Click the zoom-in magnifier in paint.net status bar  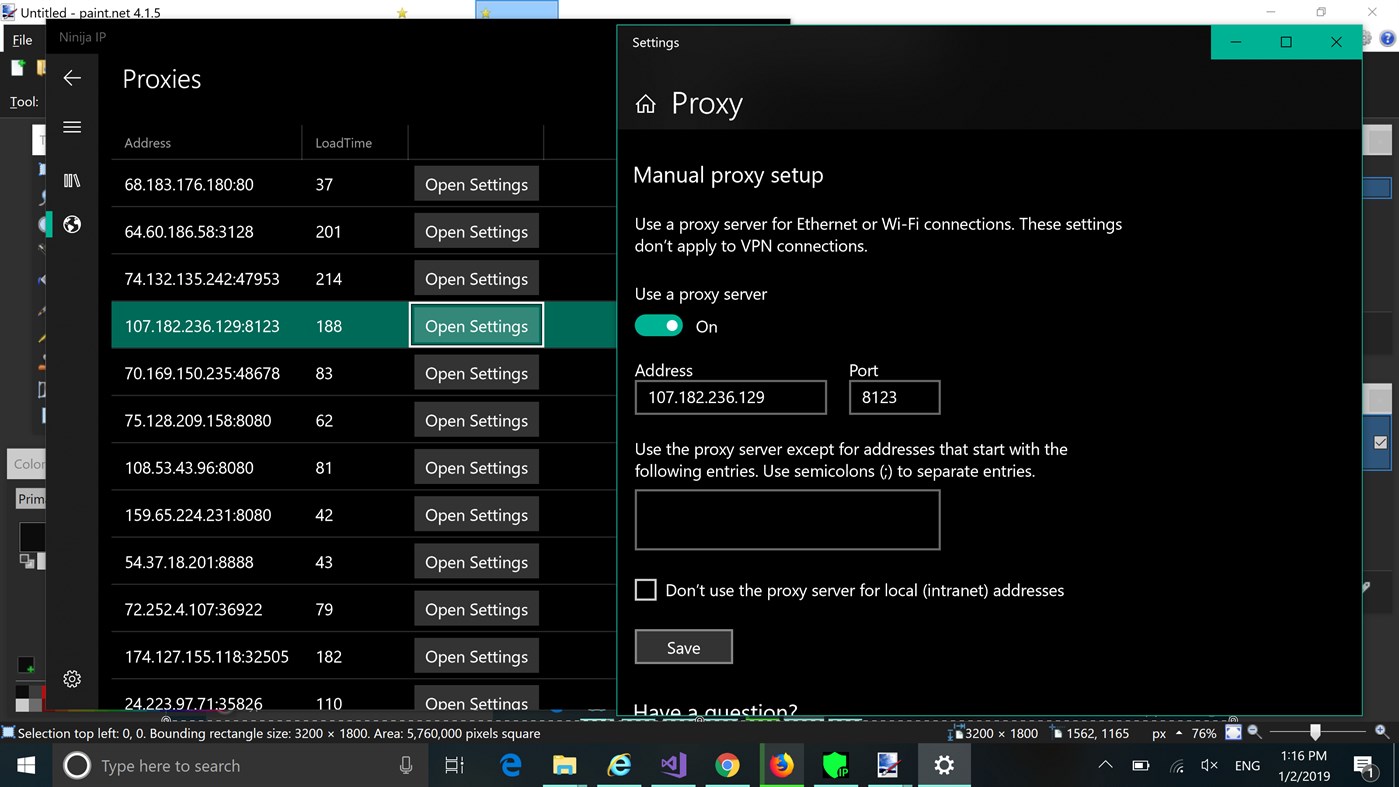click(1381, 733)
